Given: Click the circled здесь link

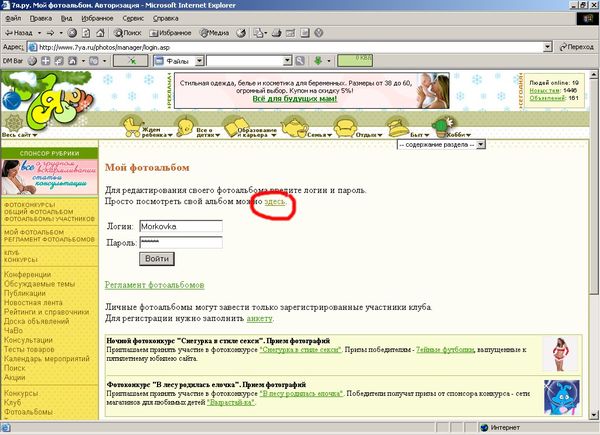Looking at the screenshot, I should (275, 202).
